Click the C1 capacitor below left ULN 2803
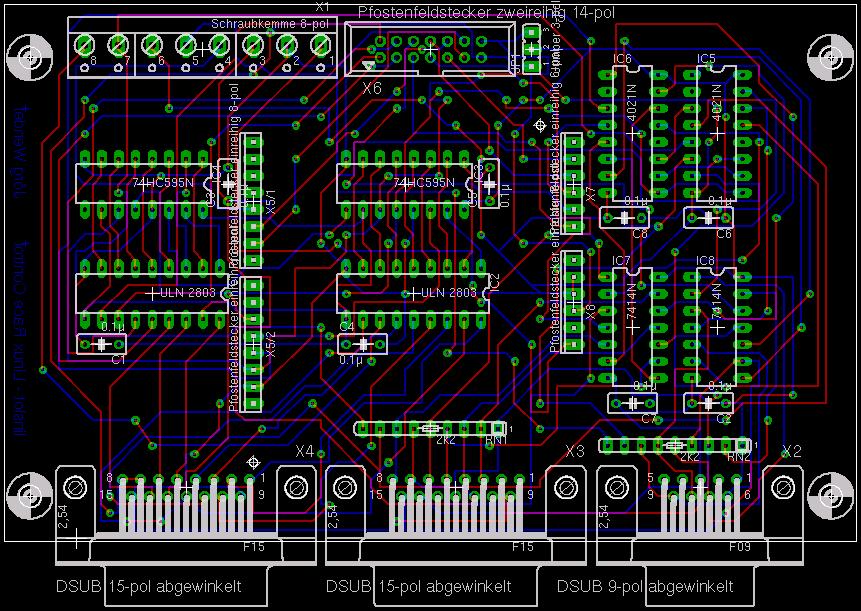Image resolution: width=861 pixels, height=611 pixels. click(102, 344)
